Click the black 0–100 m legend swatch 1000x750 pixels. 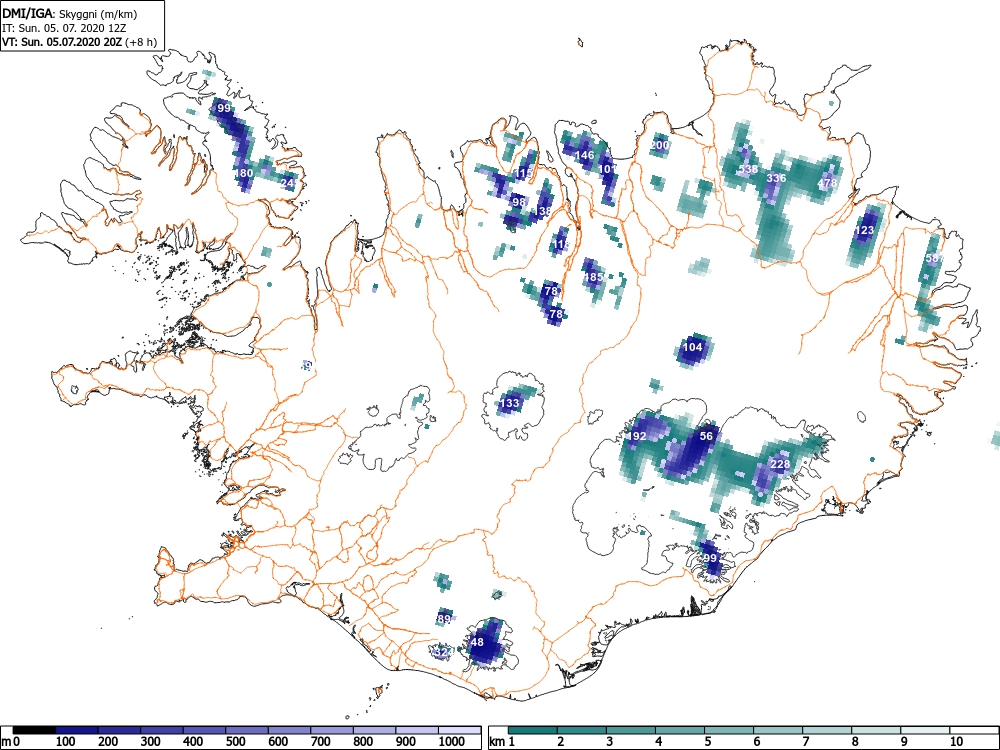[34, 730]
